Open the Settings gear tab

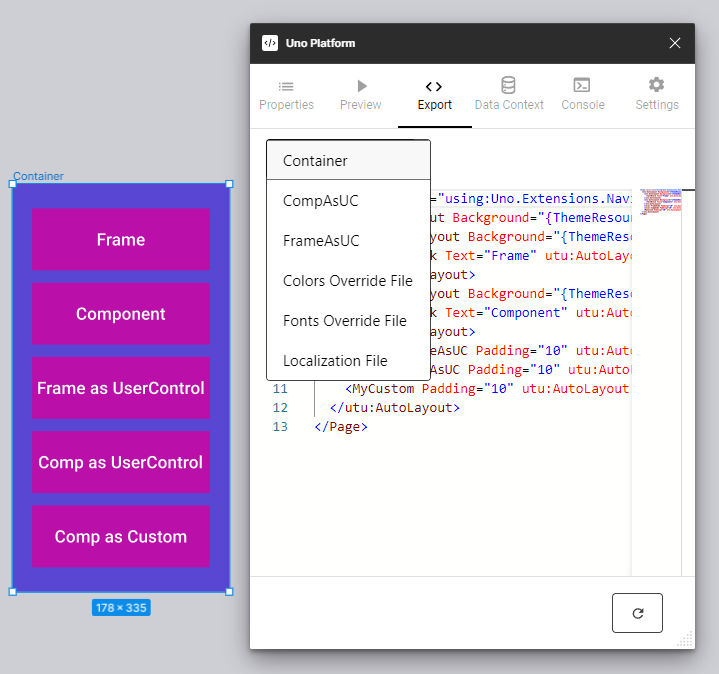(656, 95)
